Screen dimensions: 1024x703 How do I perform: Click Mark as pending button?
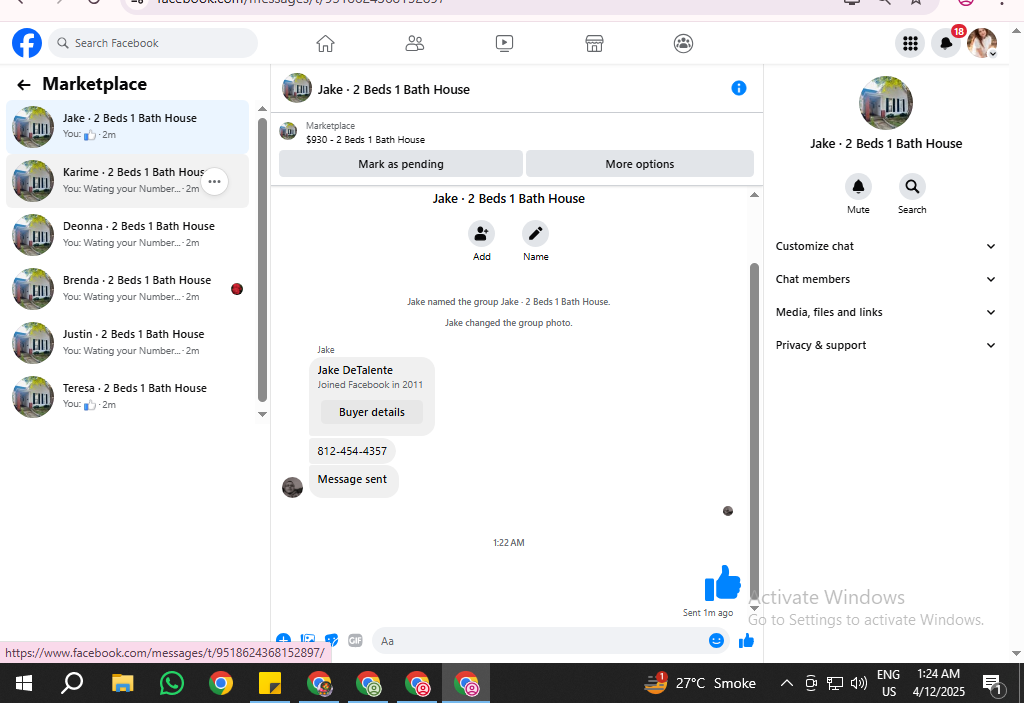click(401, 164)
